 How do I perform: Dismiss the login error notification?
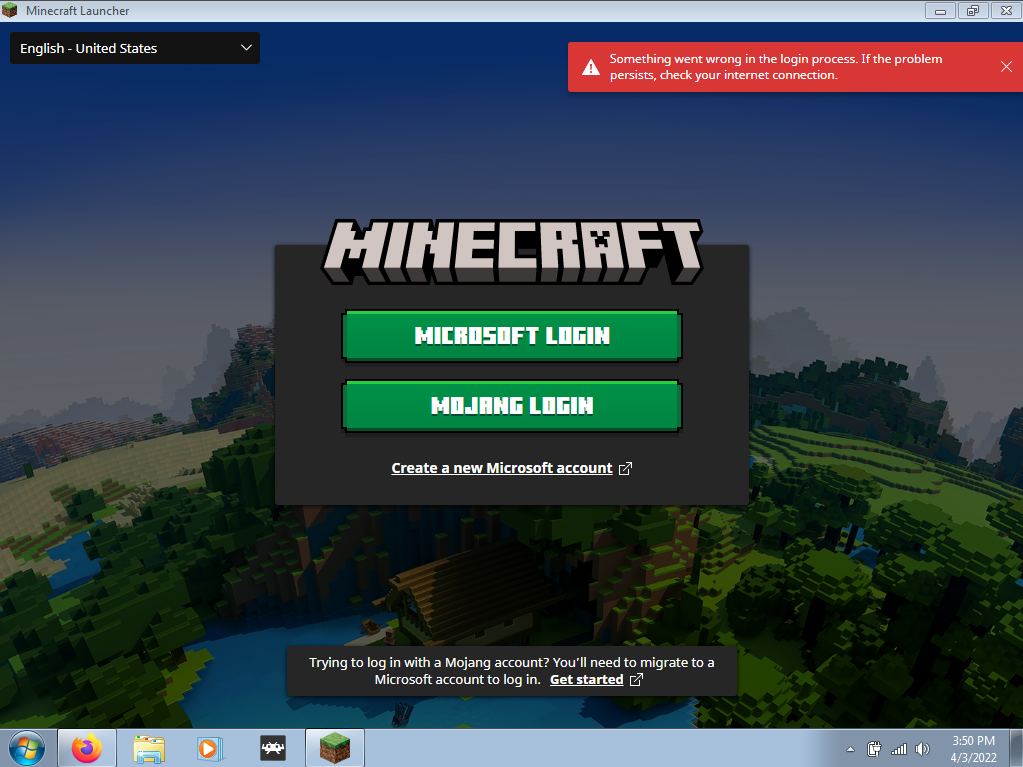1006,67
